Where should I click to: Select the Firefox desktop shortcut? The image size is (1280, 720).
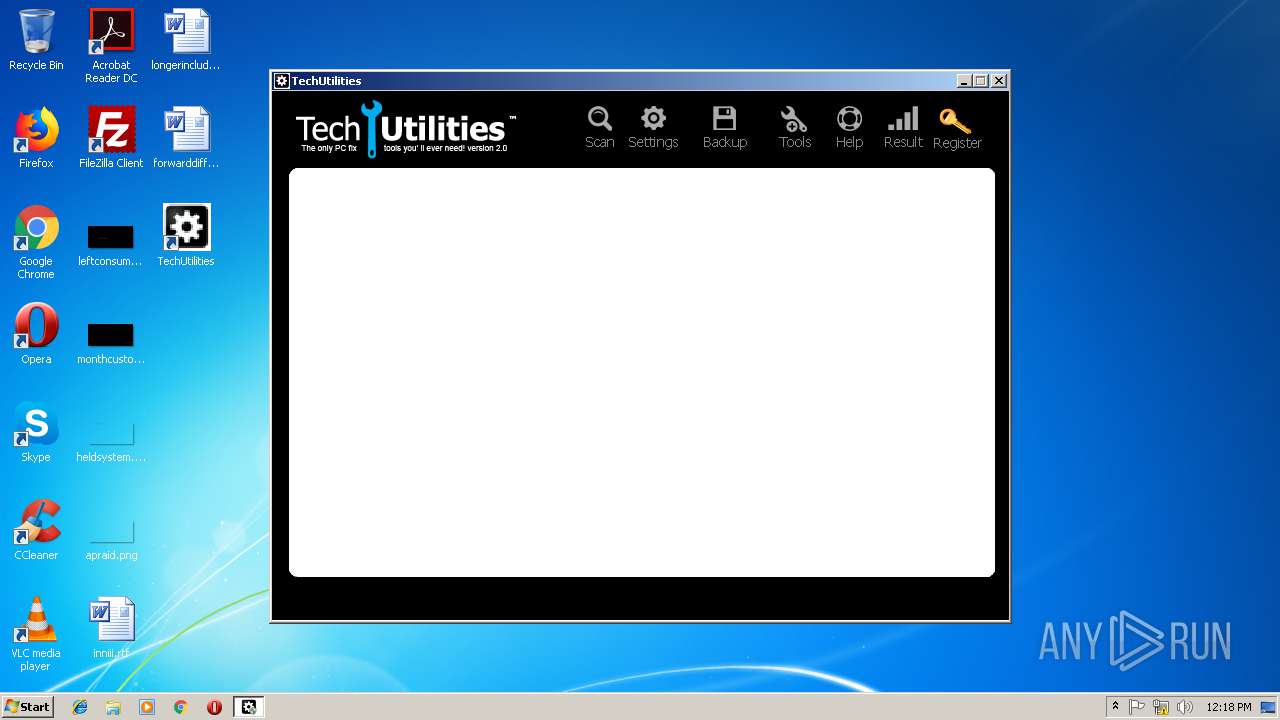pyautogui.click(x=36, y=138)
